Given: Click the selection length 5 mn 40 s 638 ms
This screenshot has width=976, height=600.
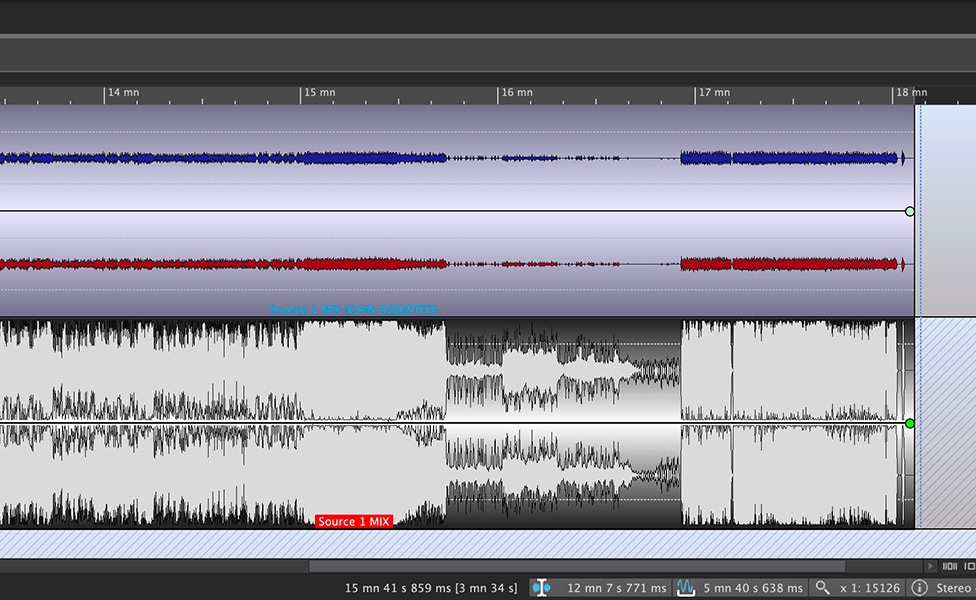Looking at the screenshot, I should tap(753, 588).
